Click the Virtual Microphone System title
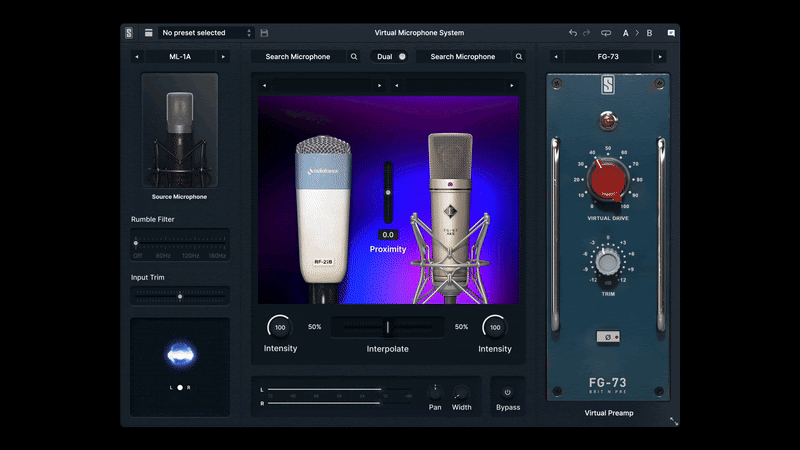This screenshot has height=450, width=800. click(419, 33)
